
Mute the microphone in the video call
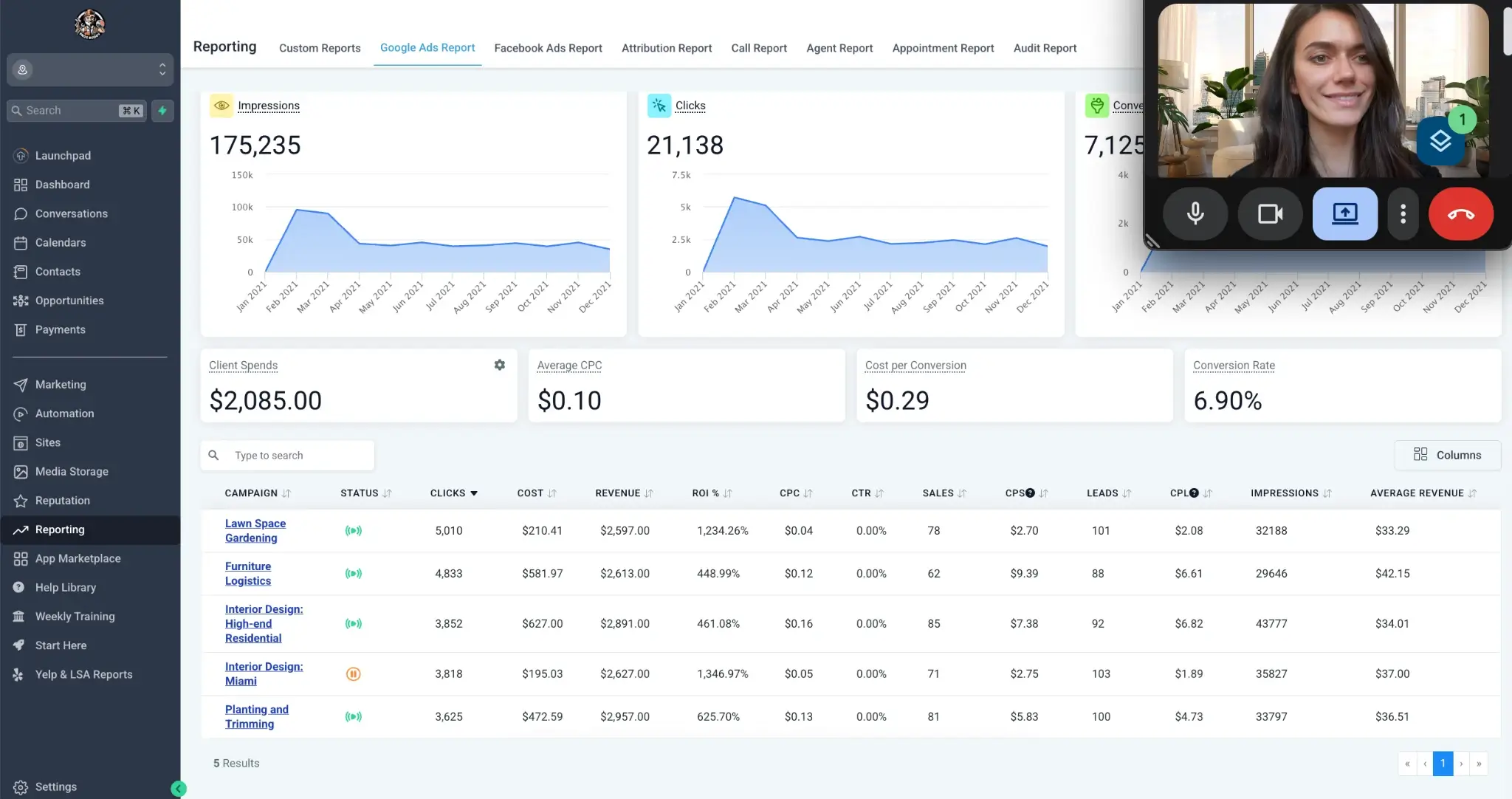pyautogui.click(x=1196, y=214)
